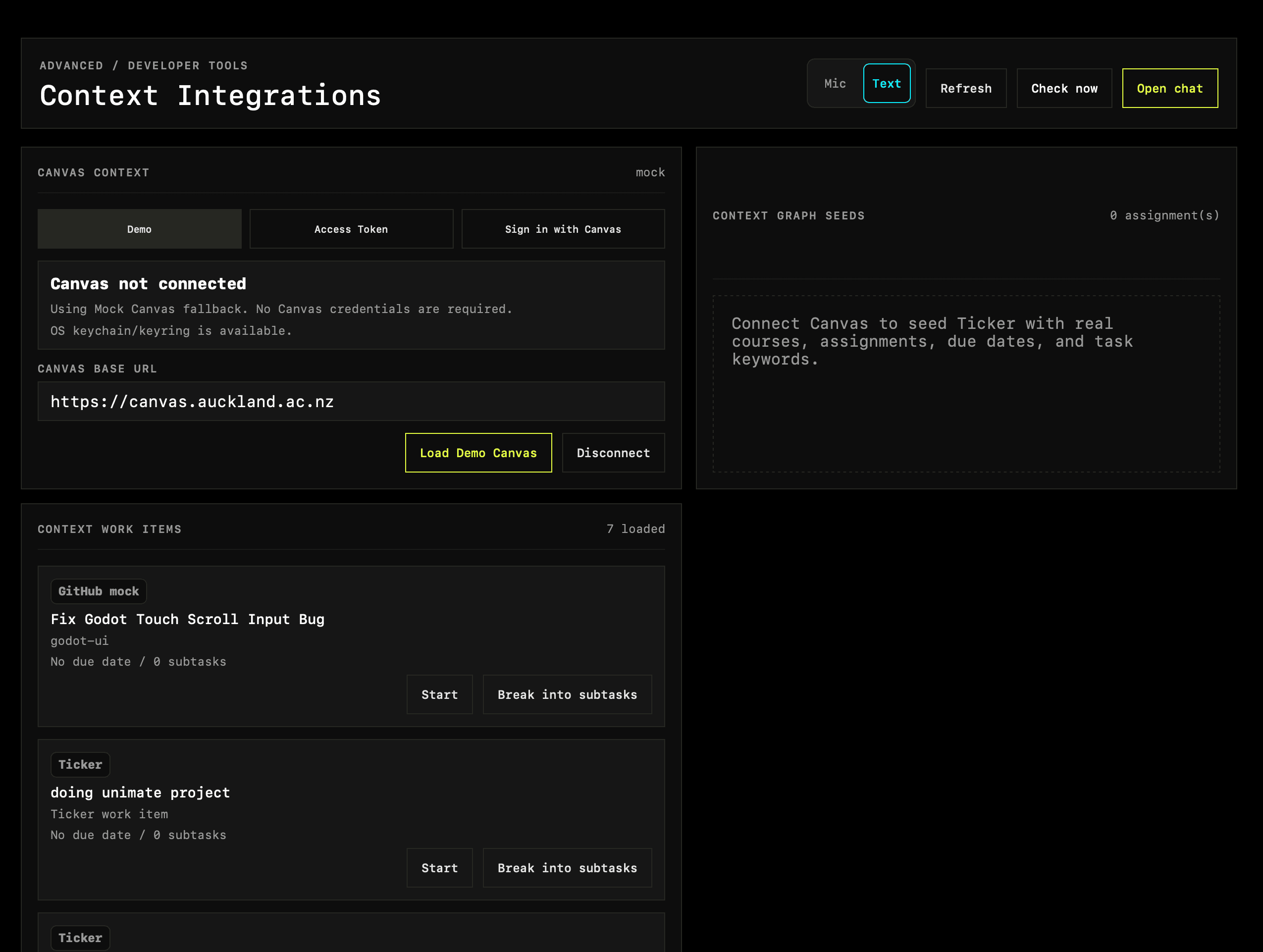
Task: Click the Advanced / Developer Tools breadcrumb
Action: click(144, 66)
